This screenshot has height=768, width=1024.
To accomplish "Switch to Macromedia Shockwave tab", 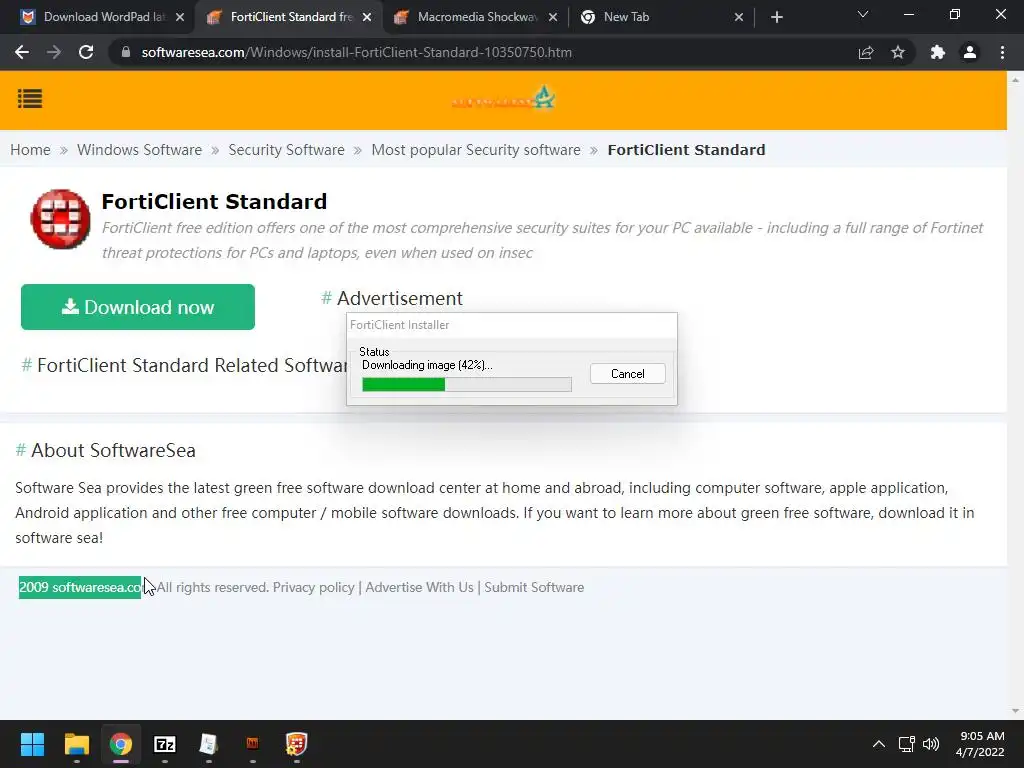I will pyautogui.click(x=475, y=17).
